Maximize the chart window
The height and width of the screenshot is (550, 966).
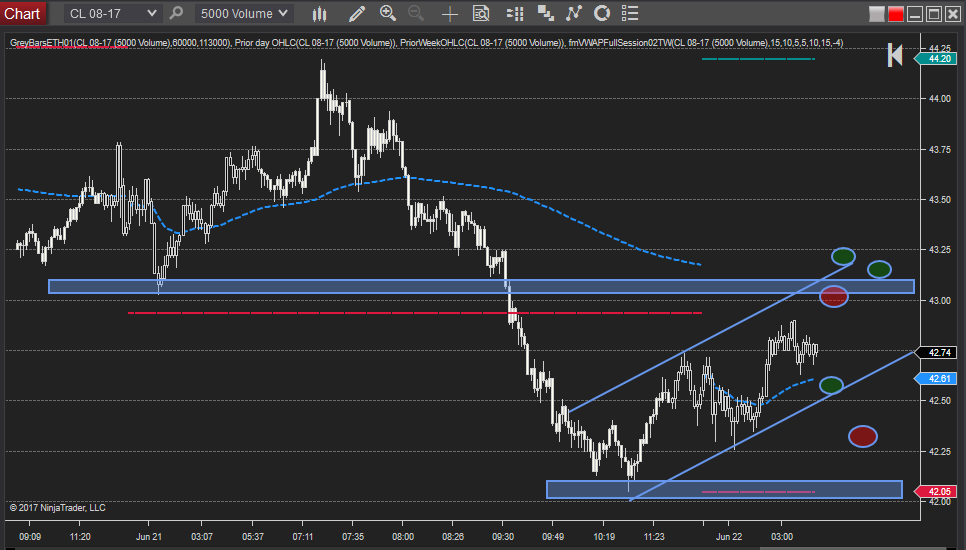(x=934, y=14)
